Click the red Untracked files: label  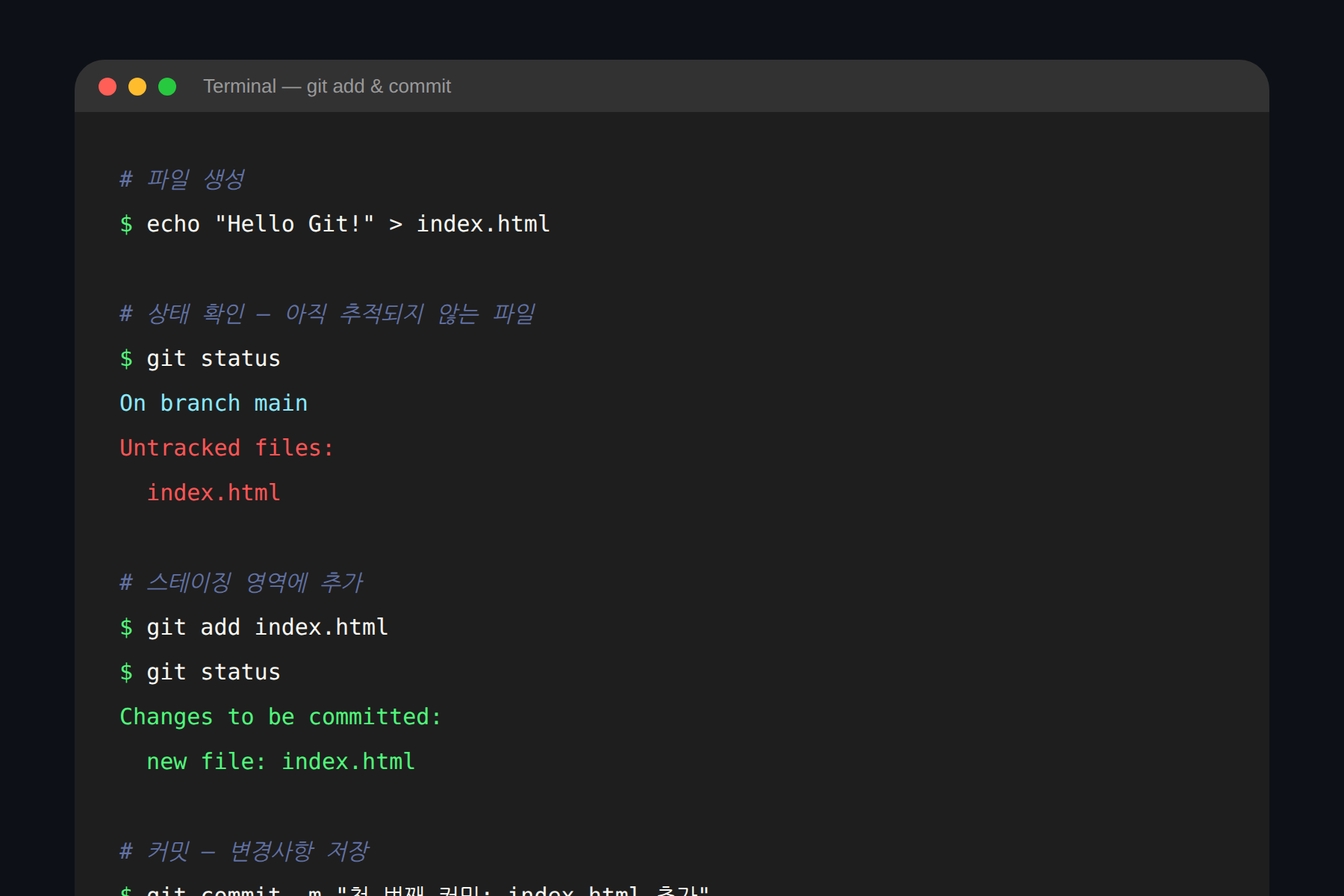226,447
